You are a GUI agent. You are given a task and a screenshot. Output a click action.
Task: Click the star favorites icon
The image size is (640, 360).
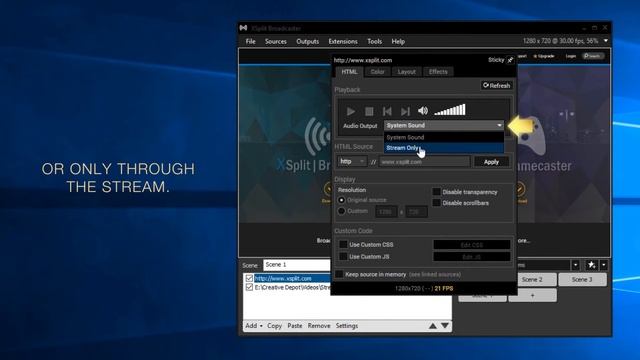pos(591,265)
